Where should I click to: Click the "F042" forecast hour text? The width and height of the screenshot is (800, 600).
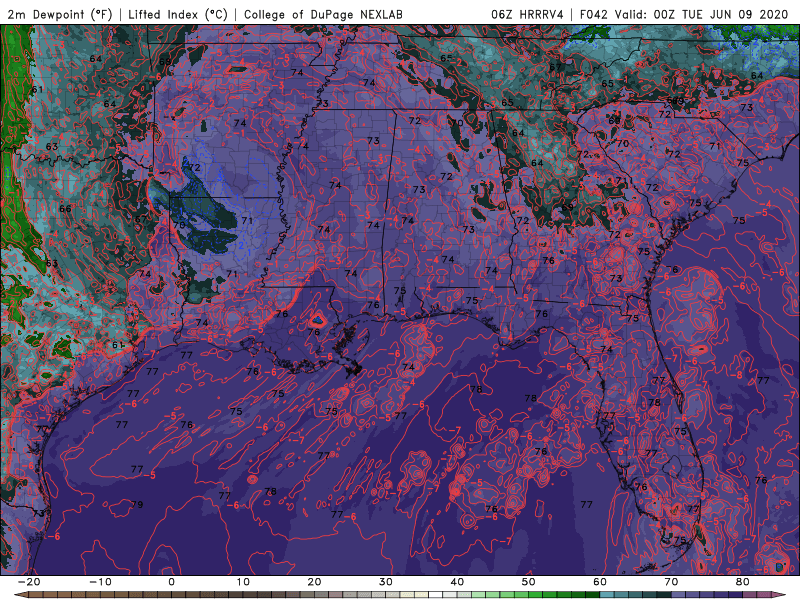pos(594,14)
